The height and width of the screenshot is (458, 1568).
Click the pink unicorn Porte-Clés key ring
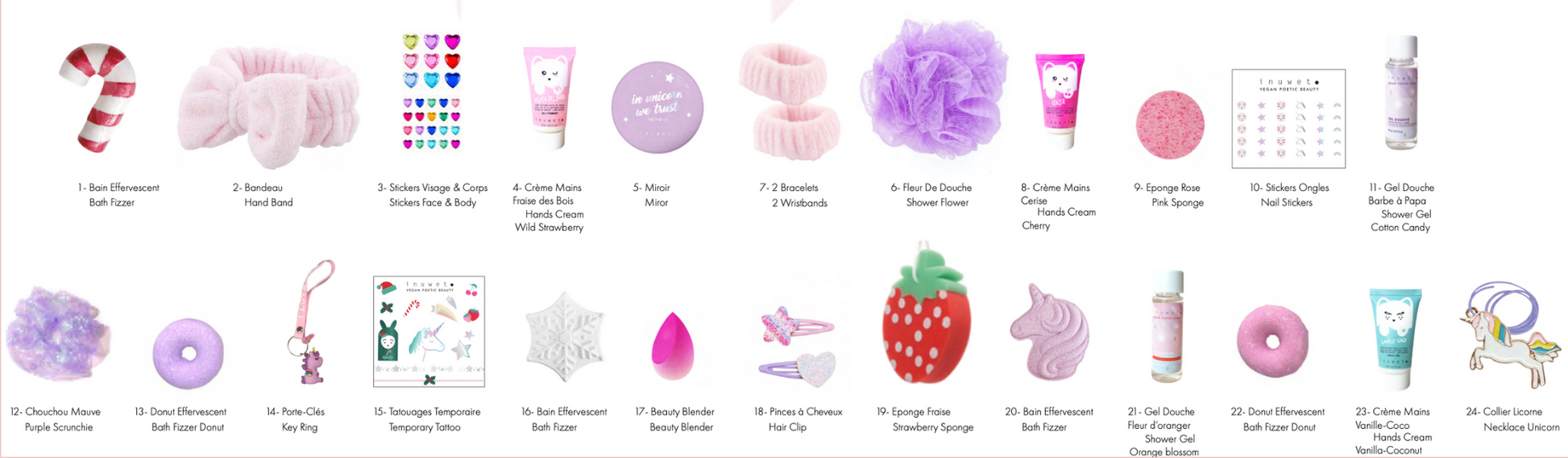311,322
